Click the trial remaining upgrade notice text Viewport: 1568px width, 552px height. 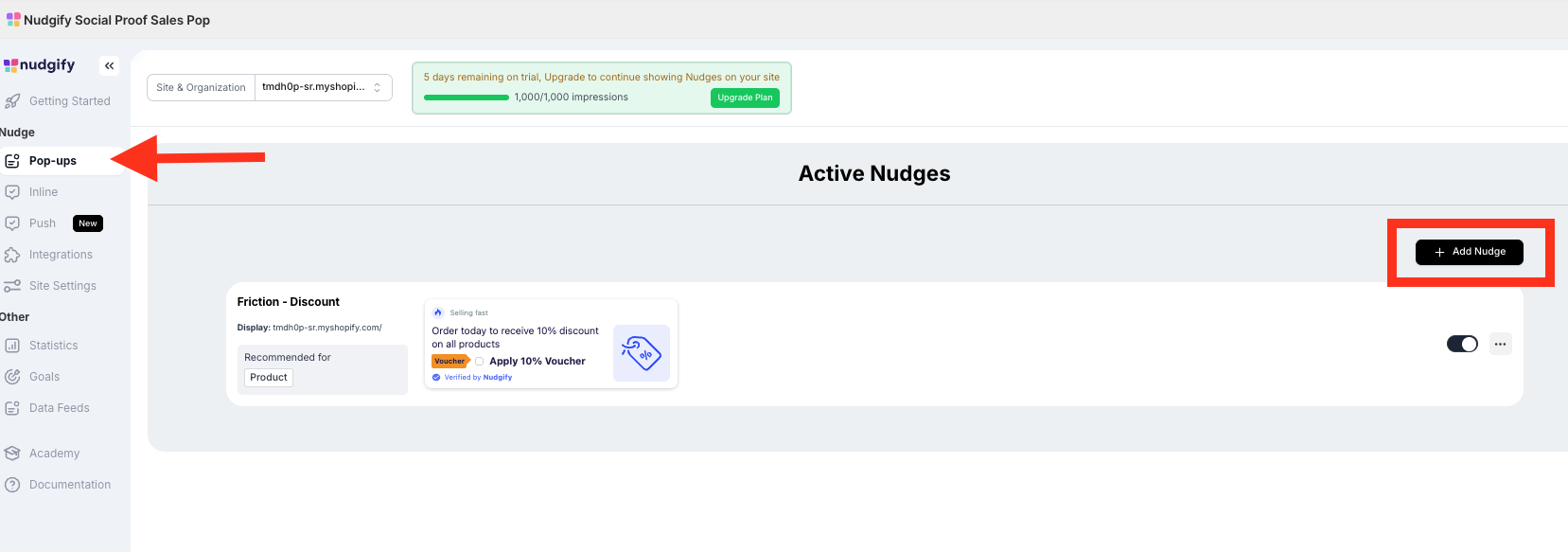602,78
